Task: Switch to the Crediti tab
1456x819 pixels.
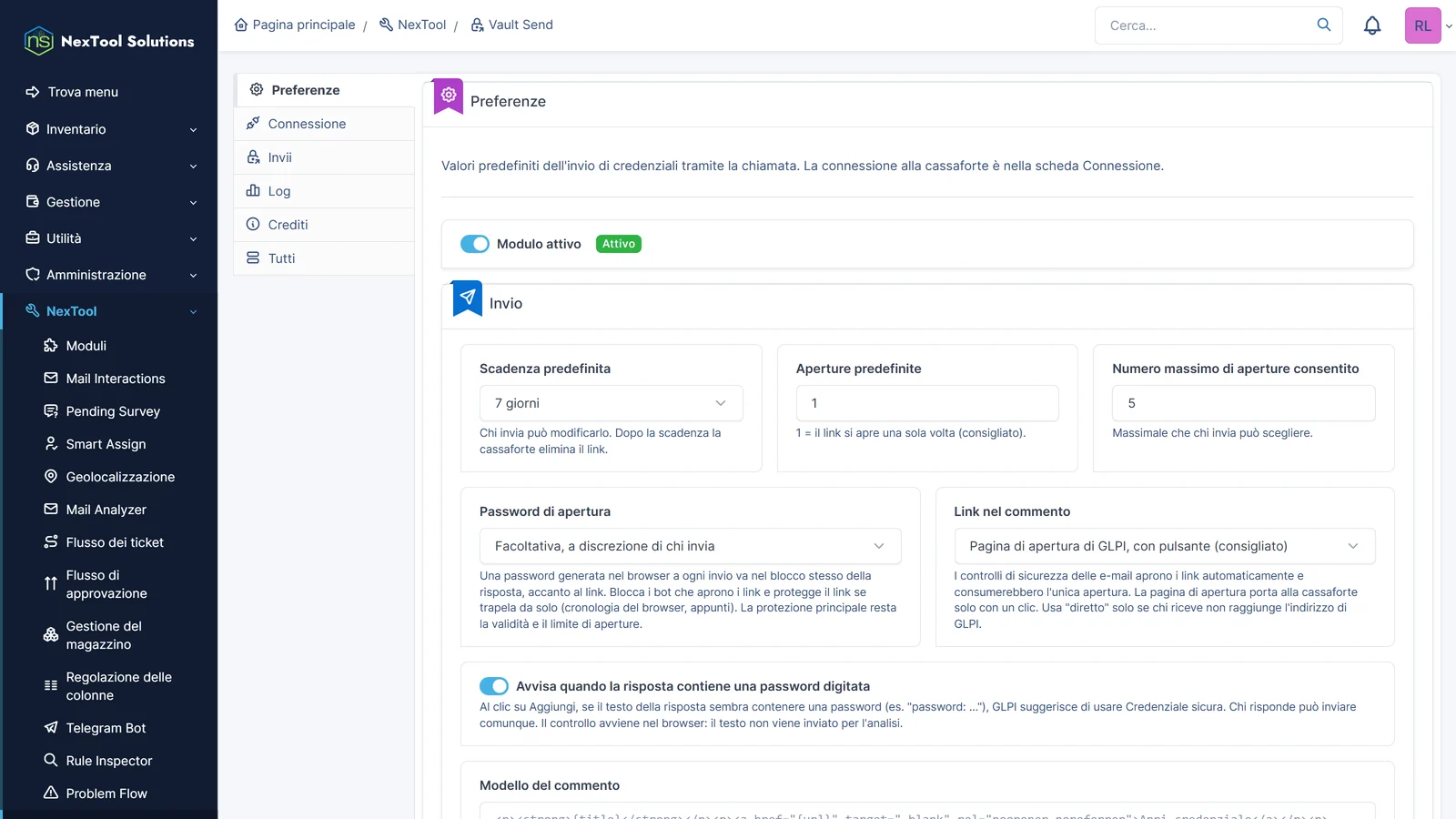Action: coord(324,225)
